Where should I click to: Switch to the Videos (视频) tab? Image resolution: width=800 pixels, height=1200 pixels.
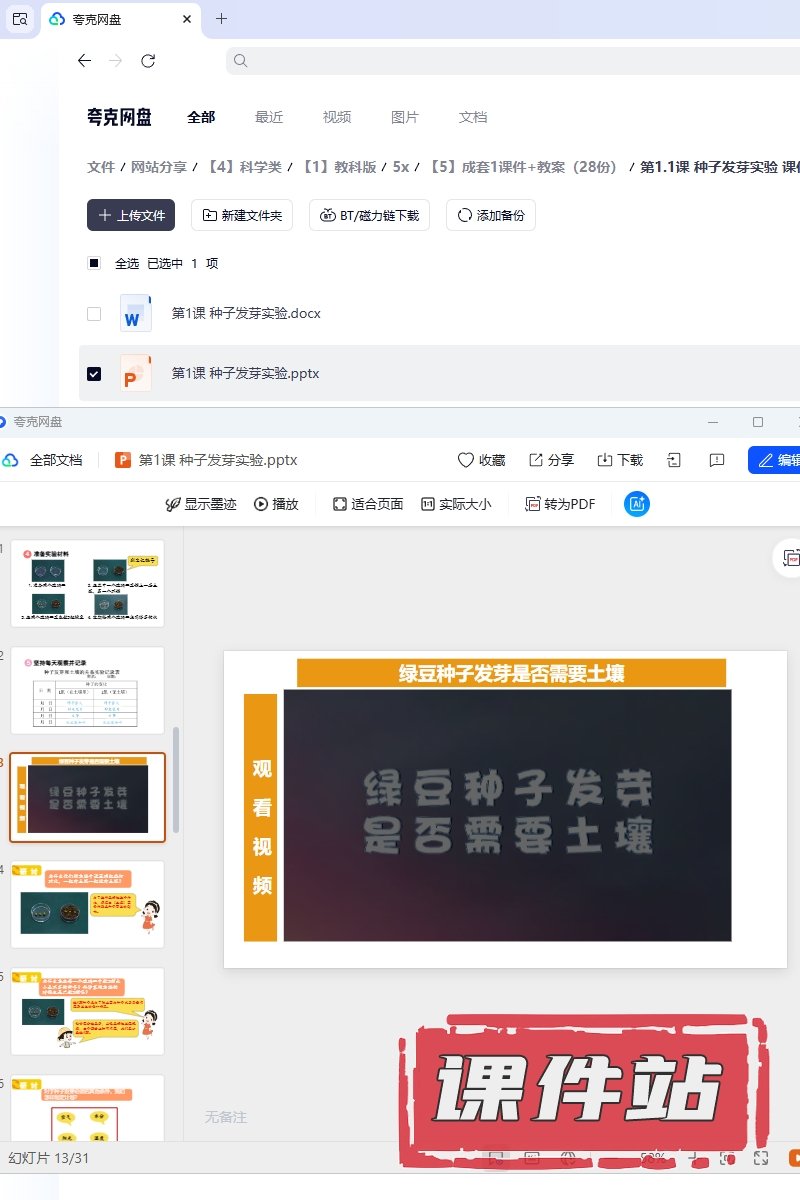point(337,117)
